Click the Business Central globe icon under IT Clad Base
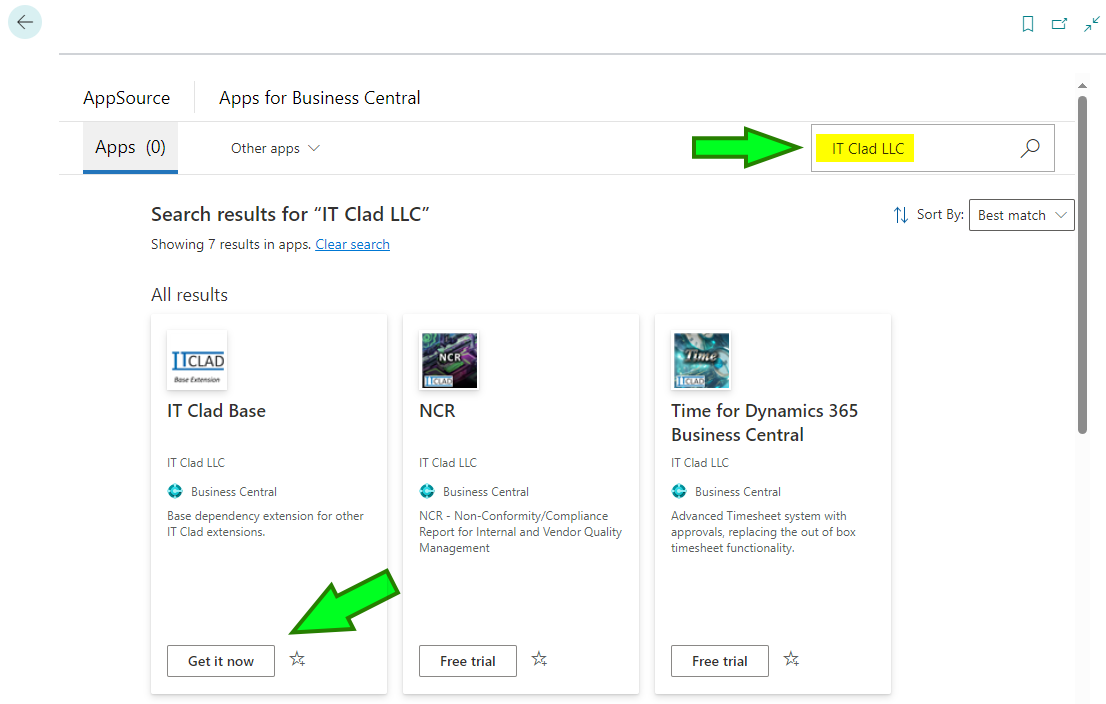1106x704 pixels. coord(175,491)
